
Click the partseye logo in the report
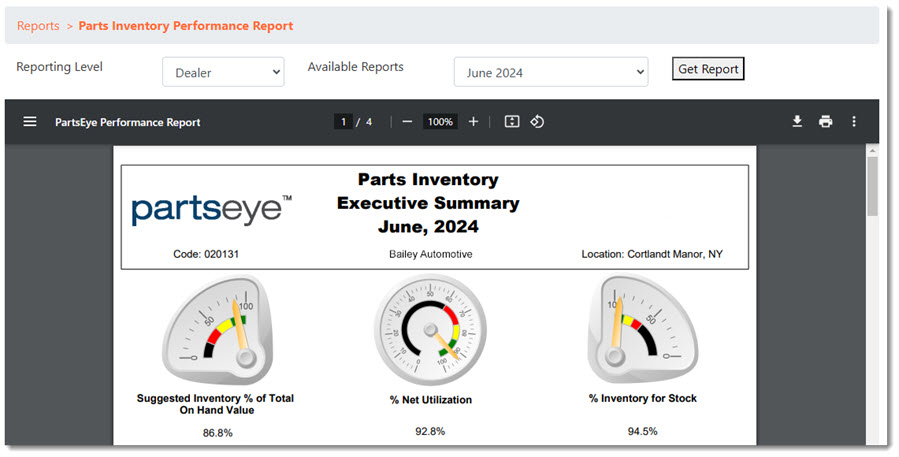coord(212,209)
